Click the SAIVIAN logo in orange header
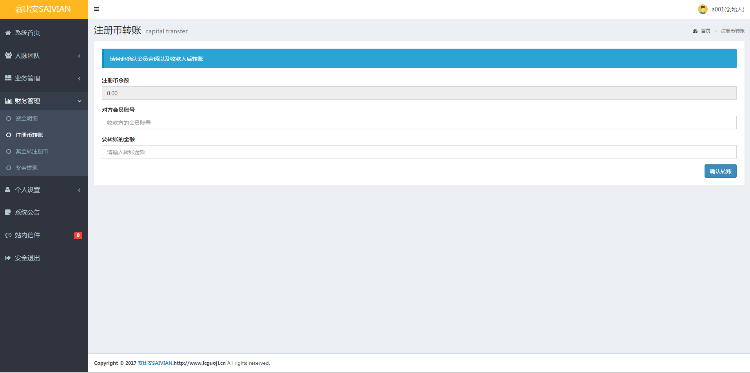This screenshot has width=750, height=373. coord(44,9)
